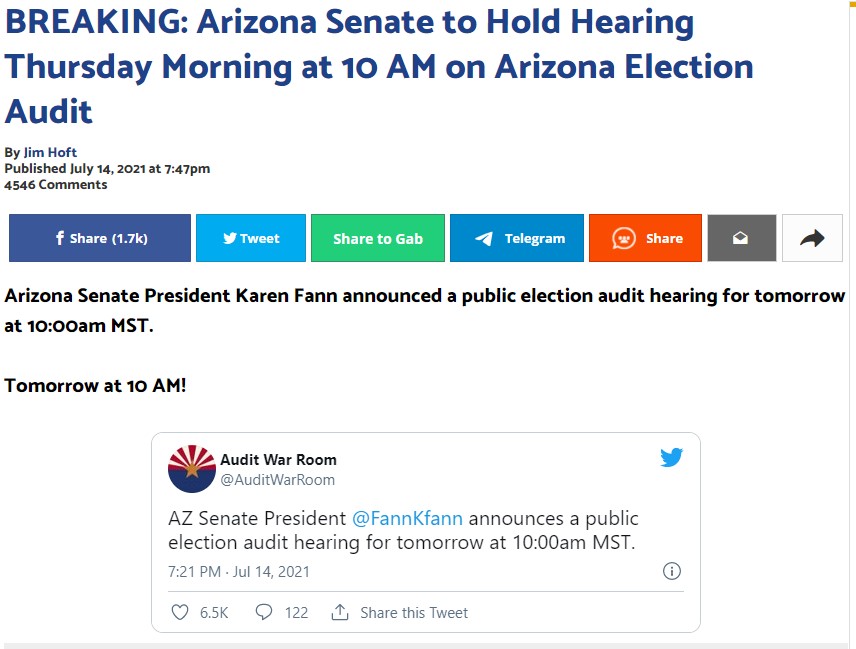This screenshot has width=856, height=649.
Task: Open the @FannKfann mention link
Action: [x=407, y=518]
